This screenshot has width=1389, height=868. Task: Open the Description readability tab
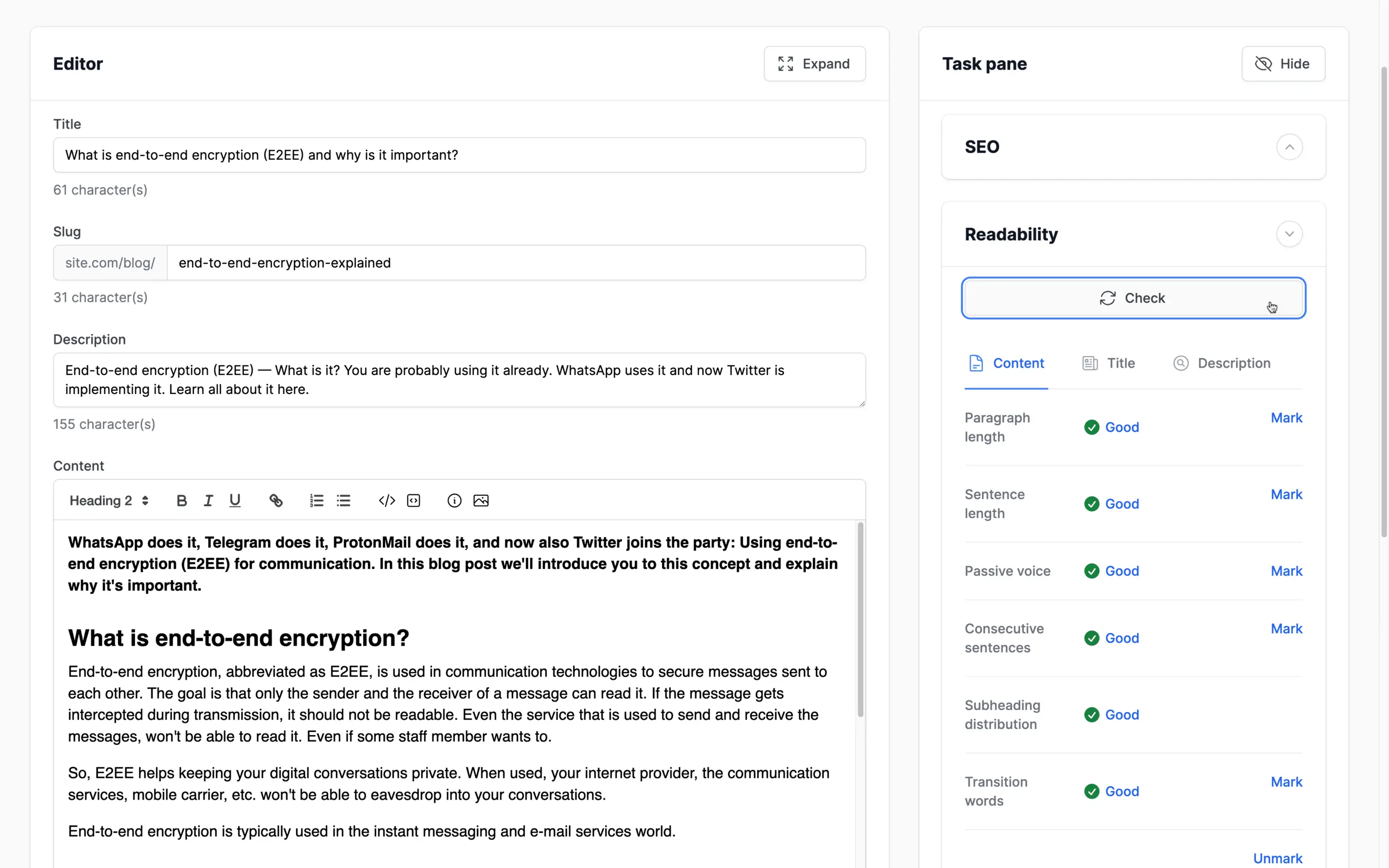coord(1222,363)
